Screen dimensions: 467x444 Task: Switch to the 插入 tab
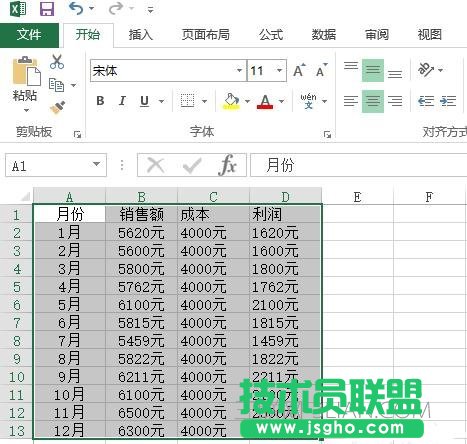point(140,35)
